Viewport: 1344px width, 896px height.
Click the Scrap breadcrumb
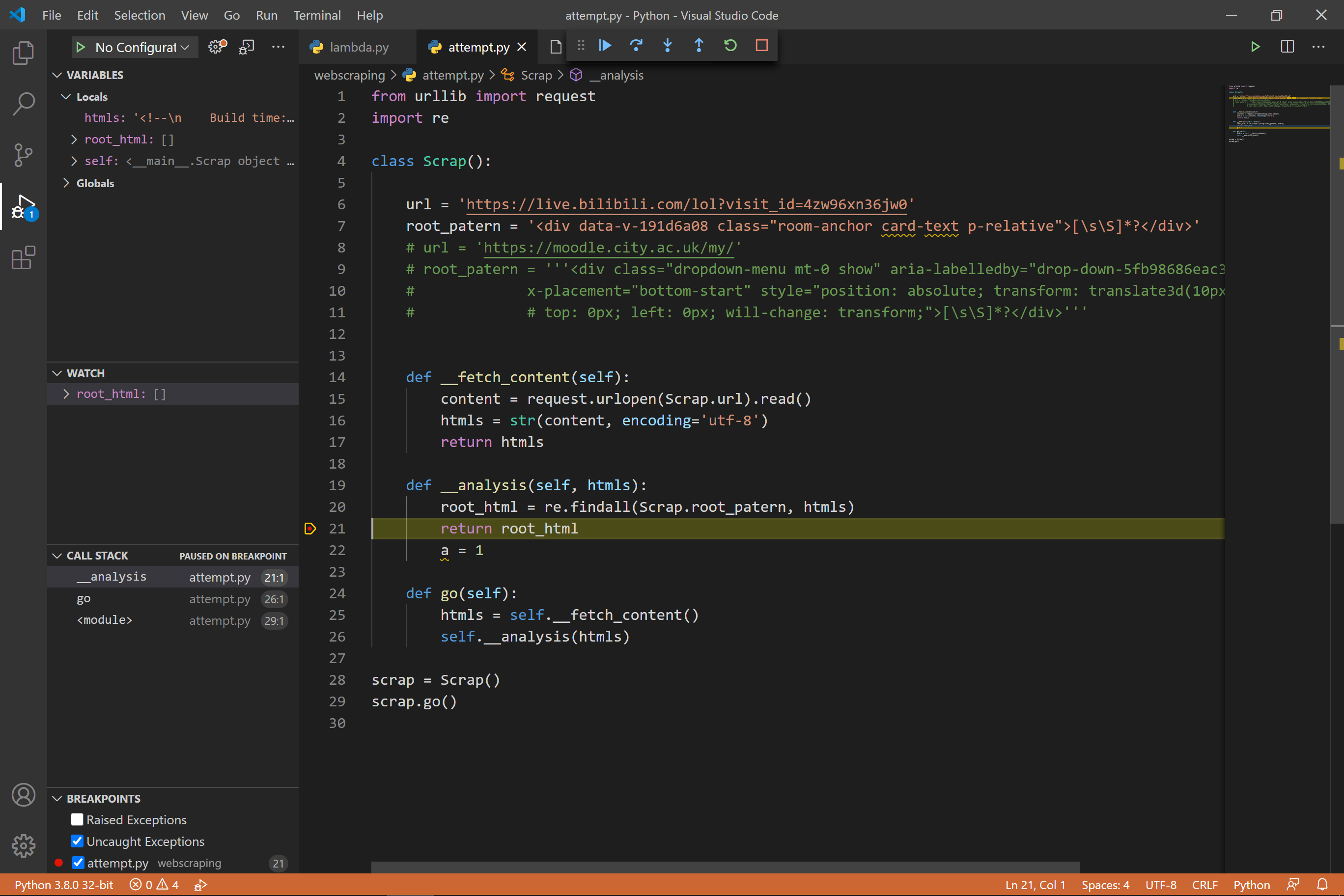536,76
